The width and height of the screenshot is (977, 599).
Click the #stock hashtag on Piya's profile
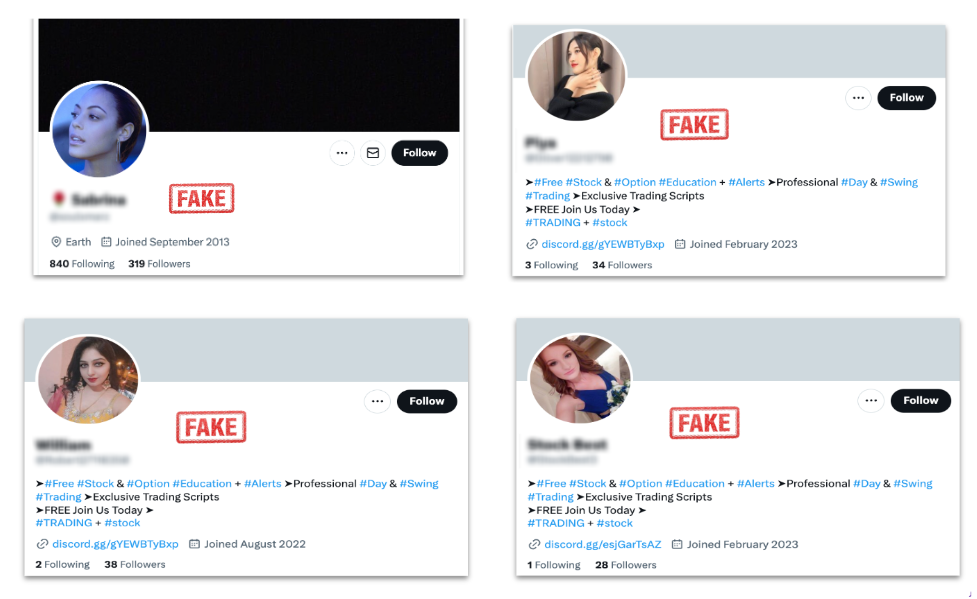(x=610, y=222)
